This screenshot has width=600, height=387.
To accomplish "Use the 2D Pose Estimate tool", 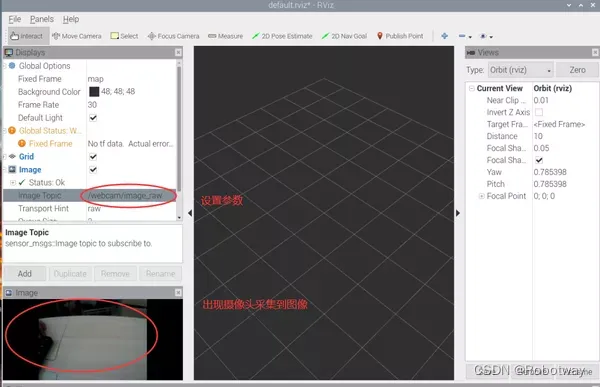I will pyautogui.click(x=282, y=36).
